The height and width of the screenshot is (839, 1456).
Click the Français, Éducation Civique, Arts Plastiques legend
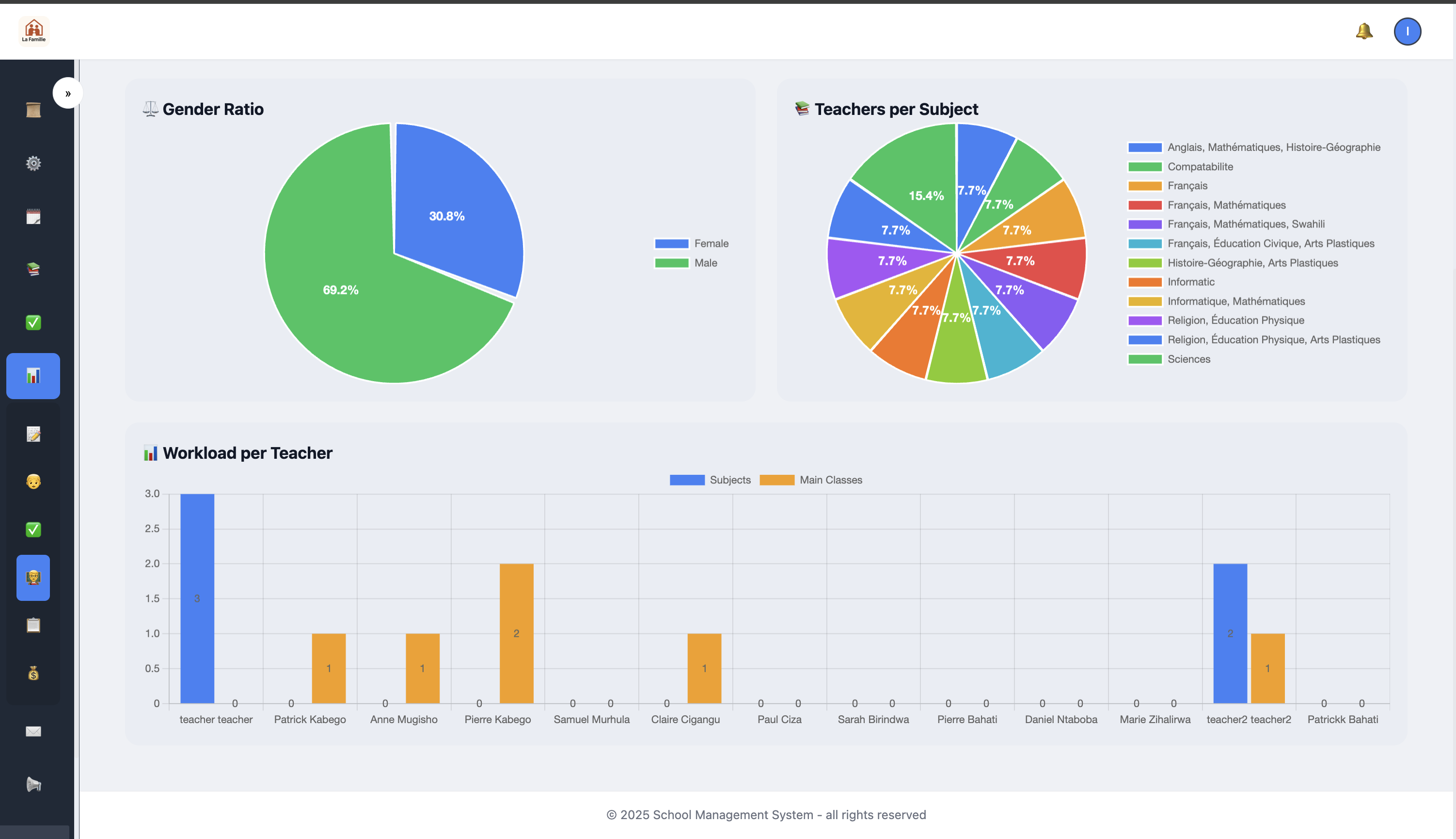point(1251,243)
